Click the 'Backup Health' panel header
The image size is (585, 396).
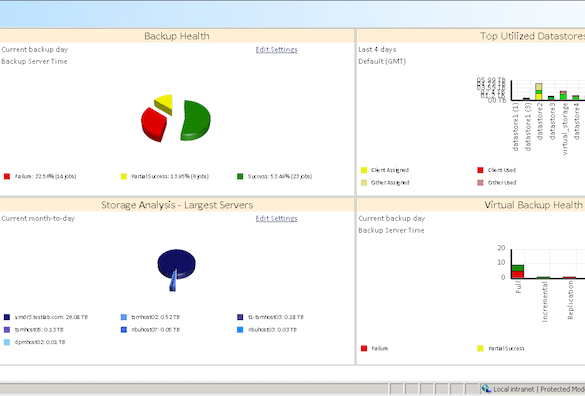176,36
